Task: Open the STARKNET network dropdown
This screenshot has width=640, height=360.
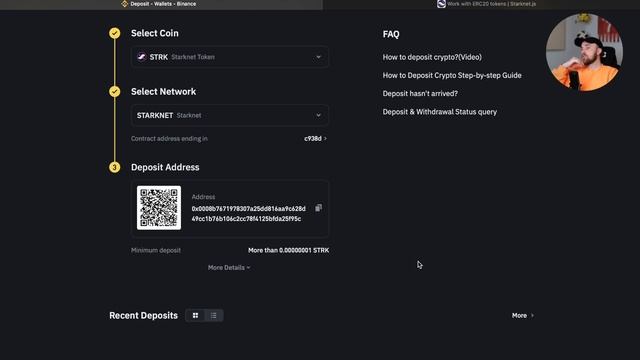Action: [x=230, y=116]
